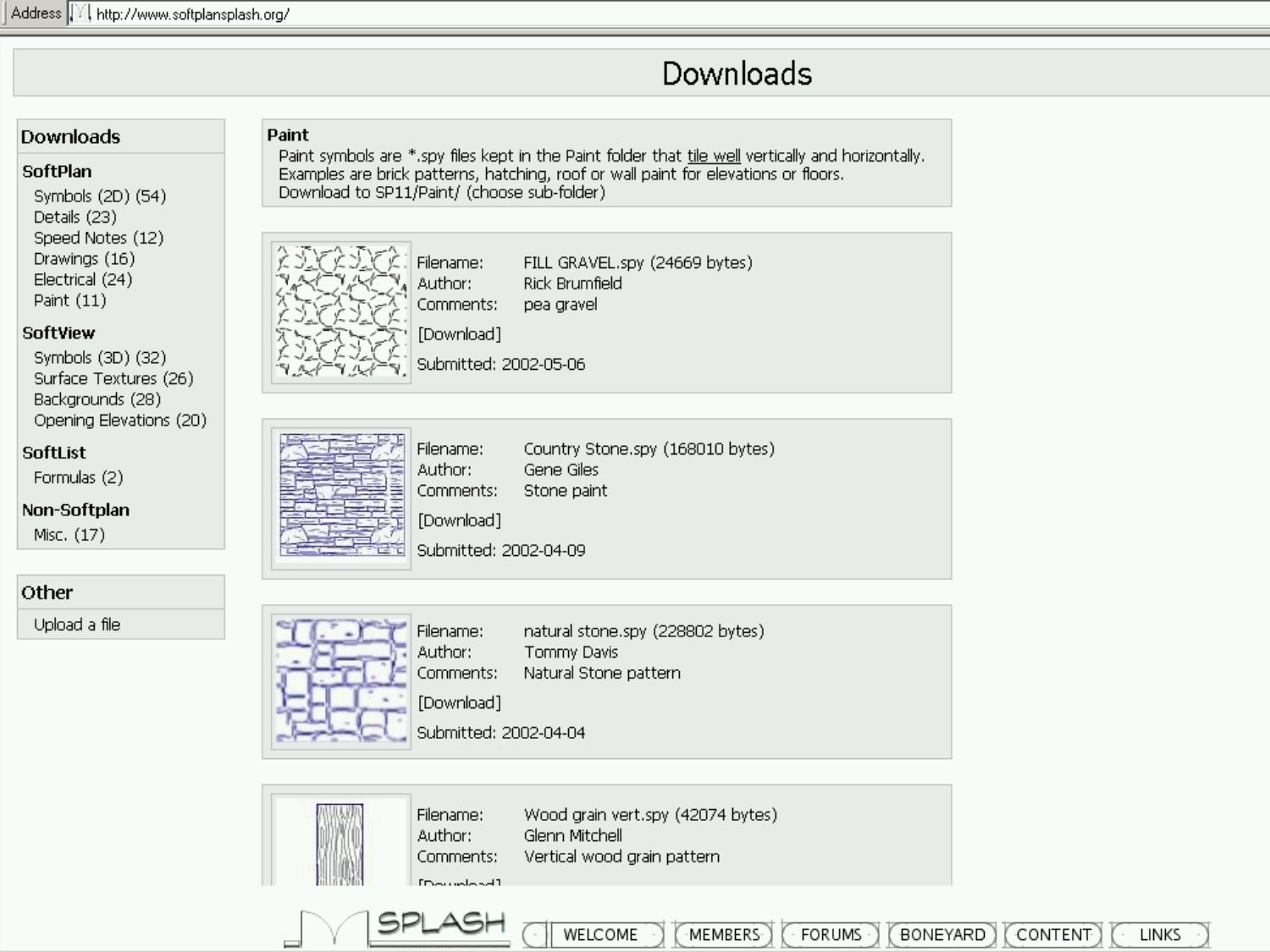Follow the 'tile well' underlined link
1270x952 pixels.
click(x=713, y=156)
